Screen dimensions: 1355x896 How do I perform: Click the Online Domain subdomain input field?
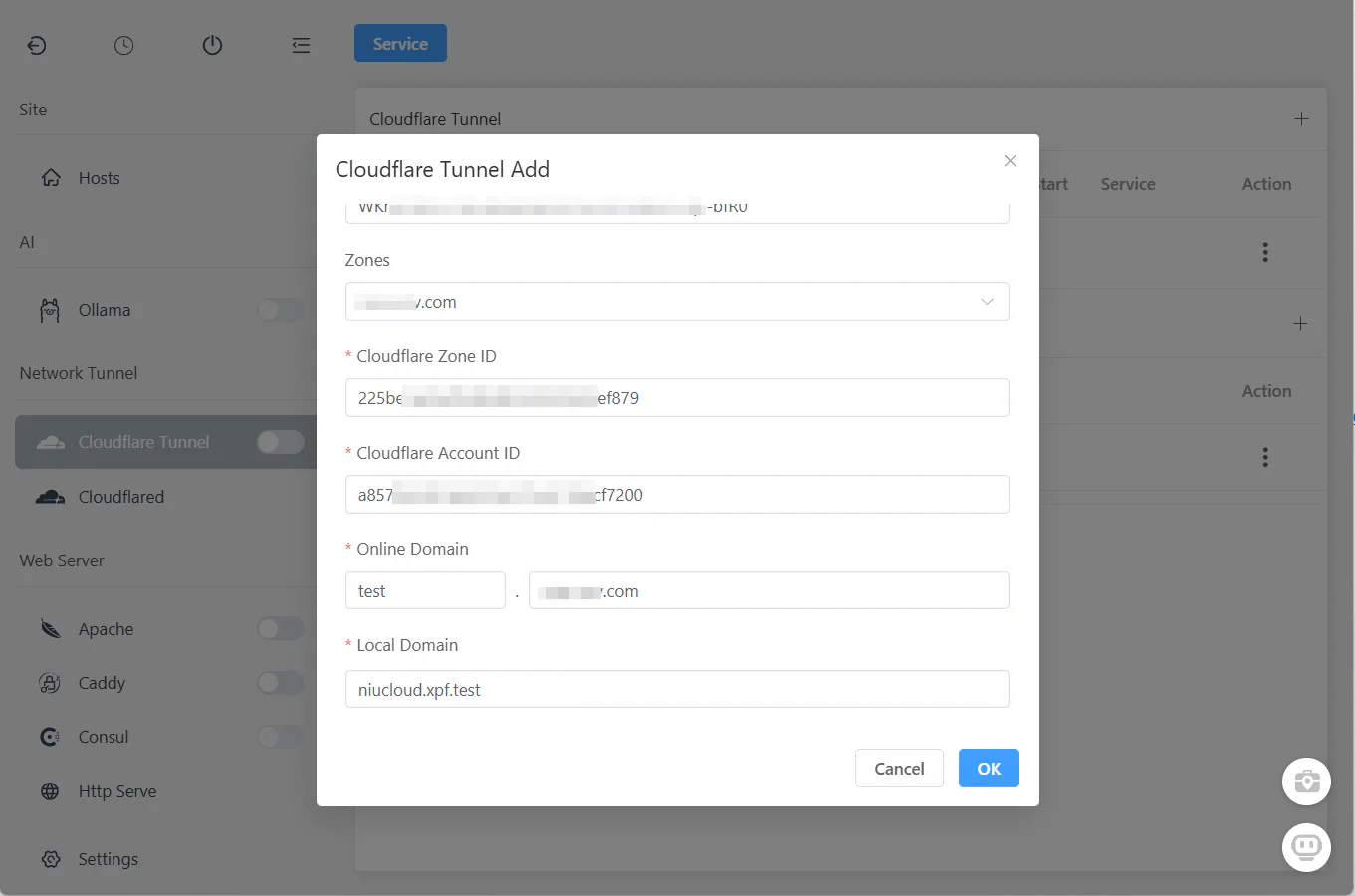[425, 589]
